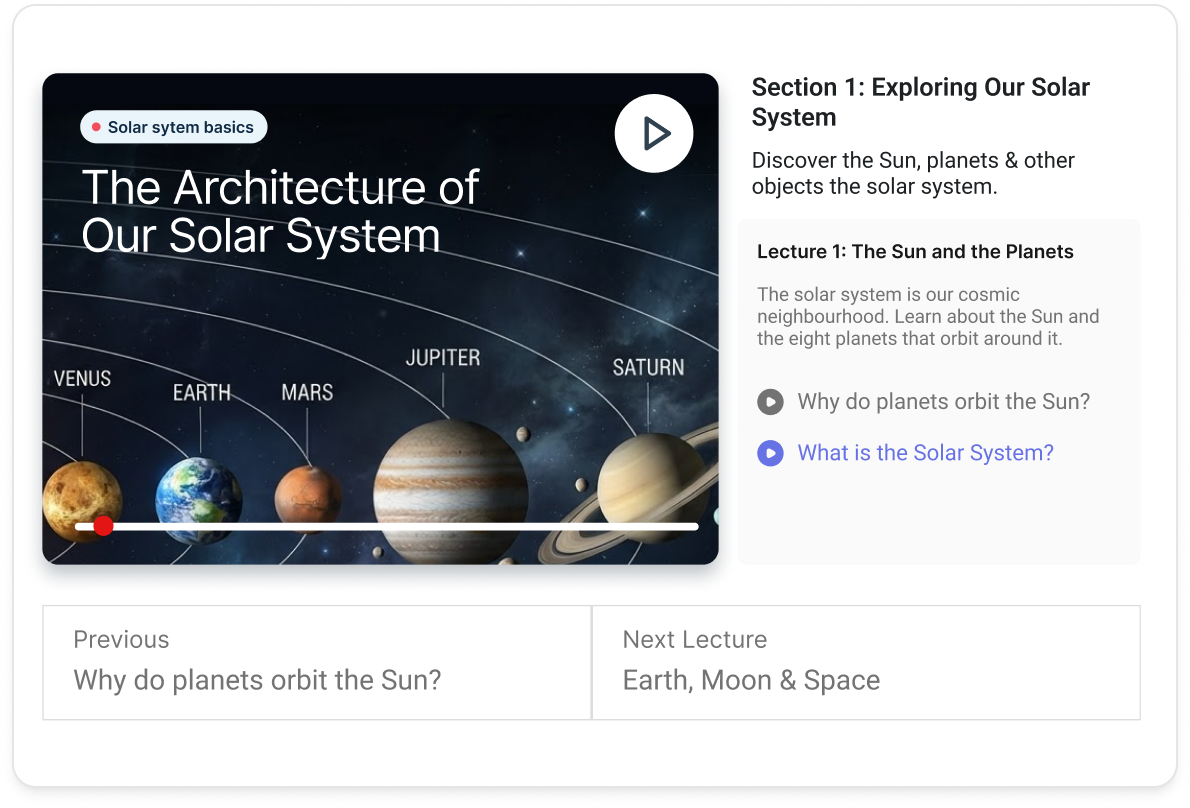Seek on the white video progress bar

(x=386, y=526)
